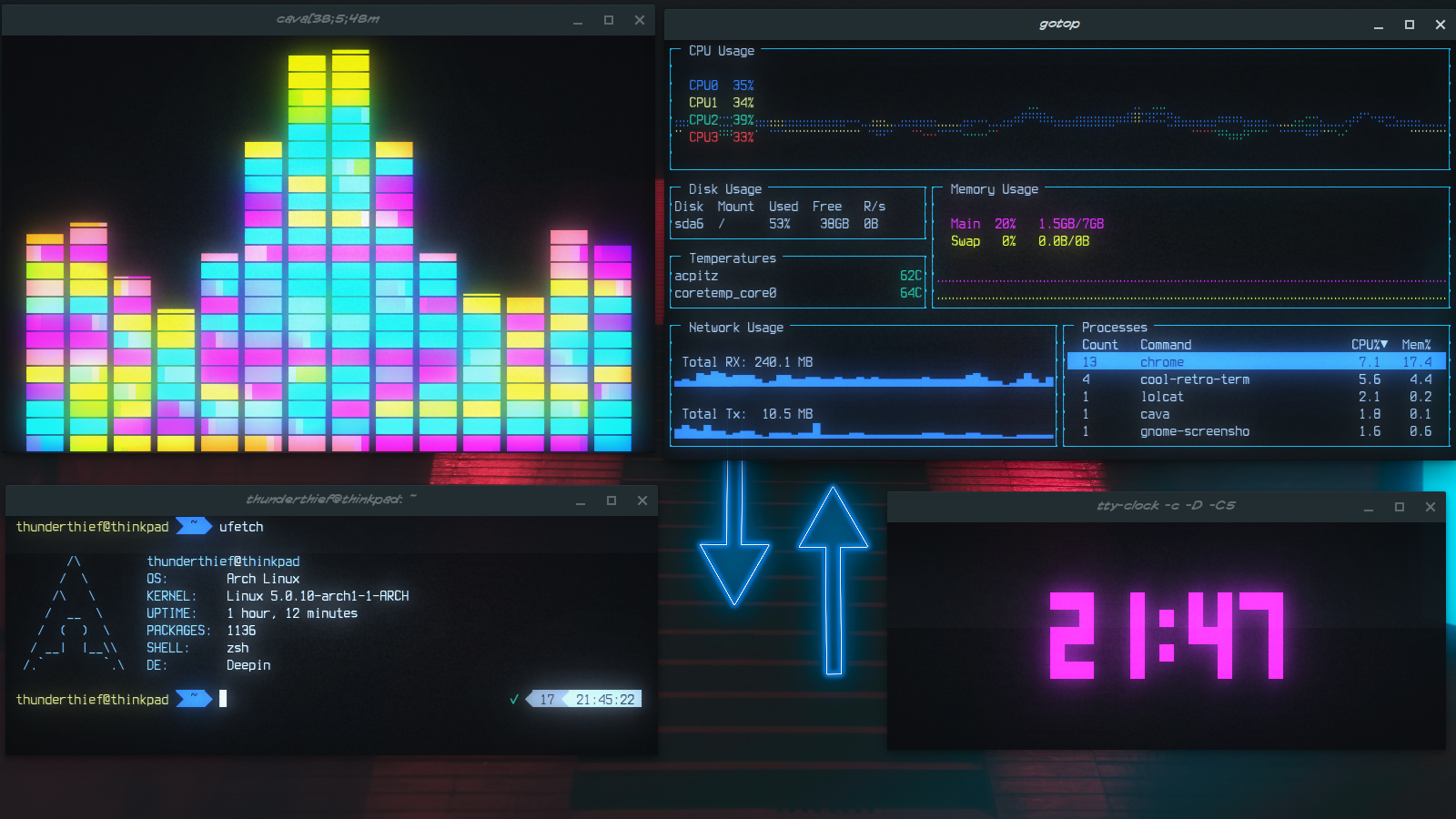Click the Mem% column header in Processes
The image size is (1456, 819).
coord(1416,345)
